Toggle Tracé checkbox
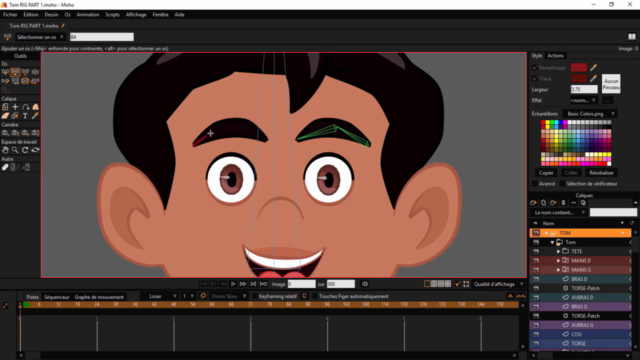 535,78
